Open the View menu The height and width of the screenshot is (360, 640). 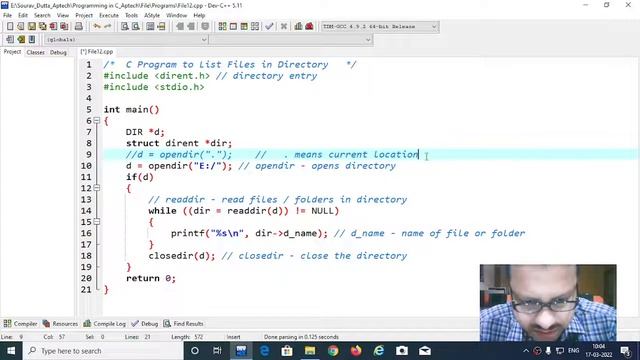62,16
